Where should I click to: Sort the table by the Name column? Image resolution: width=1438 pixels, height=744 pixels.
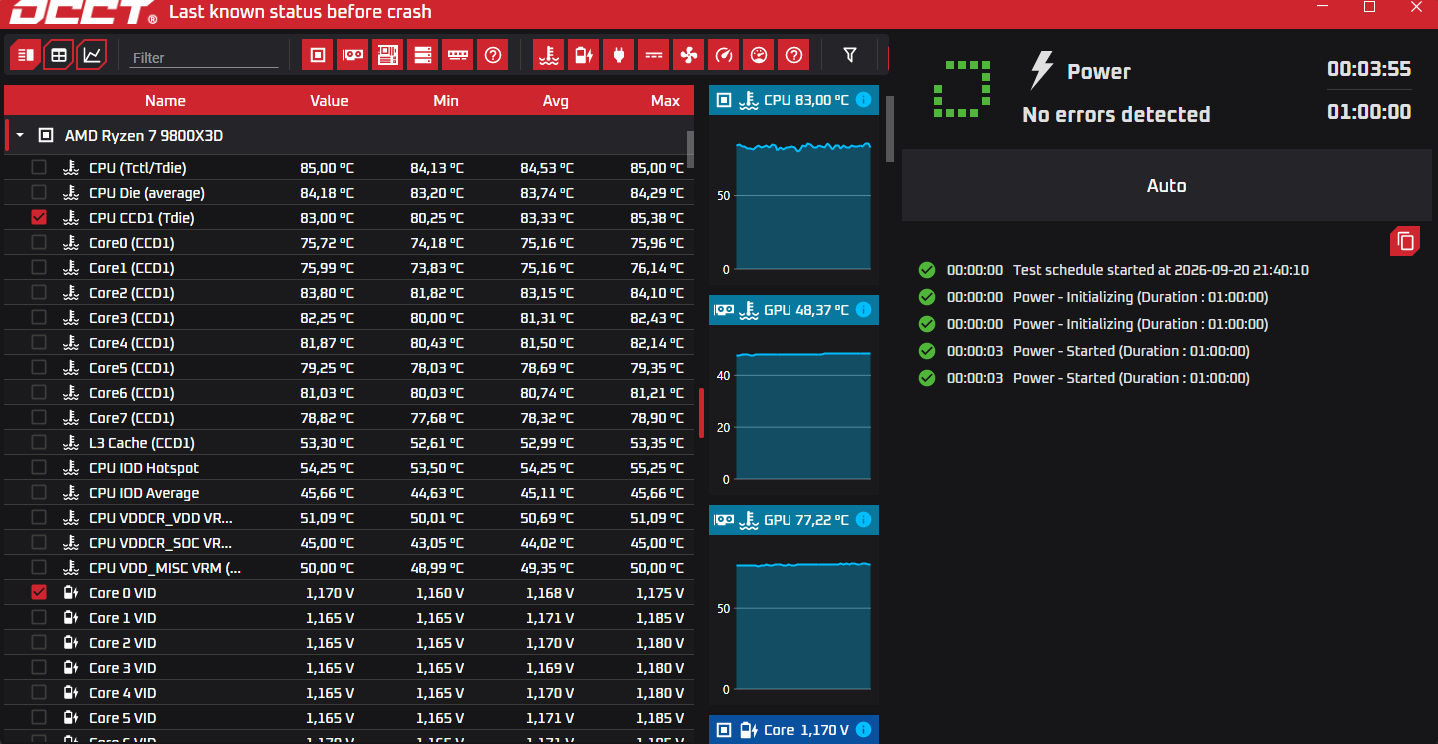point(165,101)
